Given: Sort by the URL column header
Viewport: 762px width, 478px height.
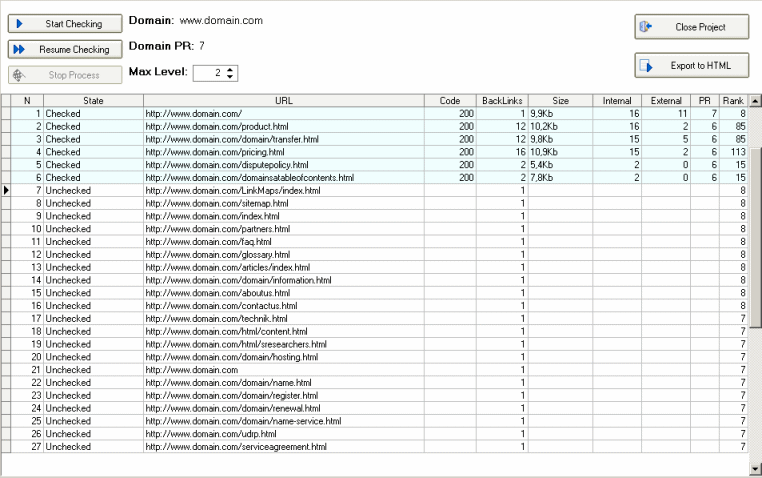Looking at the screenshot, I should pyautogui.click(x=284, y=101).
